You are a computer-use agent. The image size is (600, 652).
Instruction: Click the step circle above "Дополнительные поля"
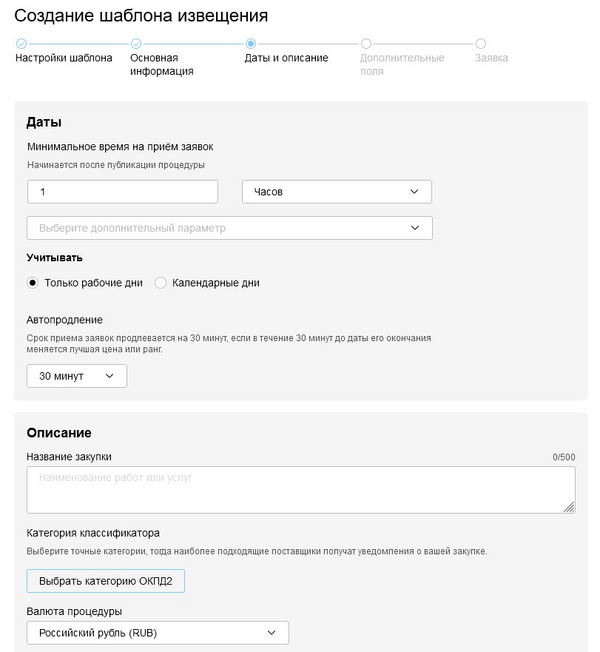click(366, 44)
